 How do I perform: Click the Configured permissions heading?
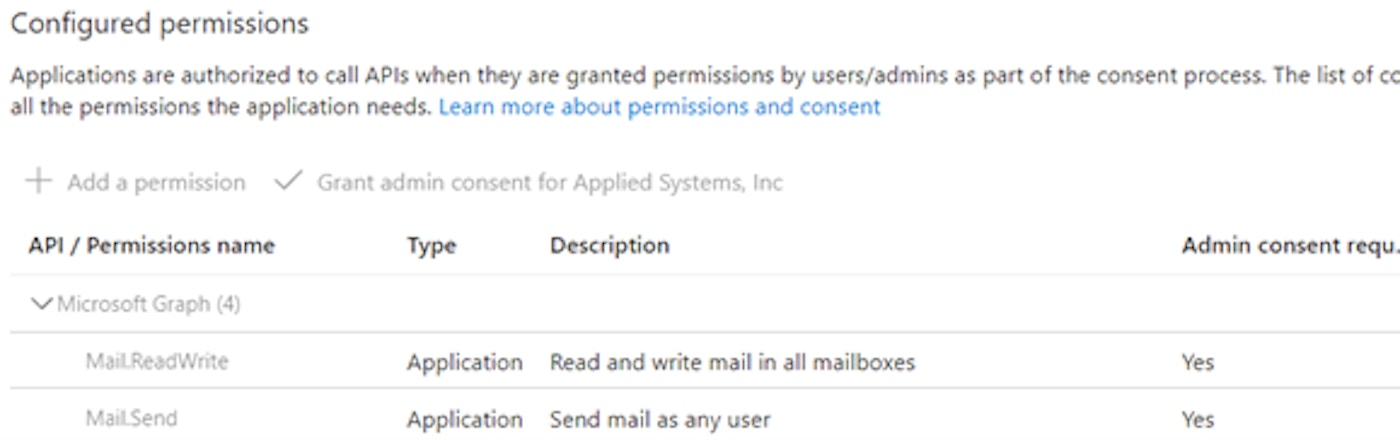tap(159, 24)
